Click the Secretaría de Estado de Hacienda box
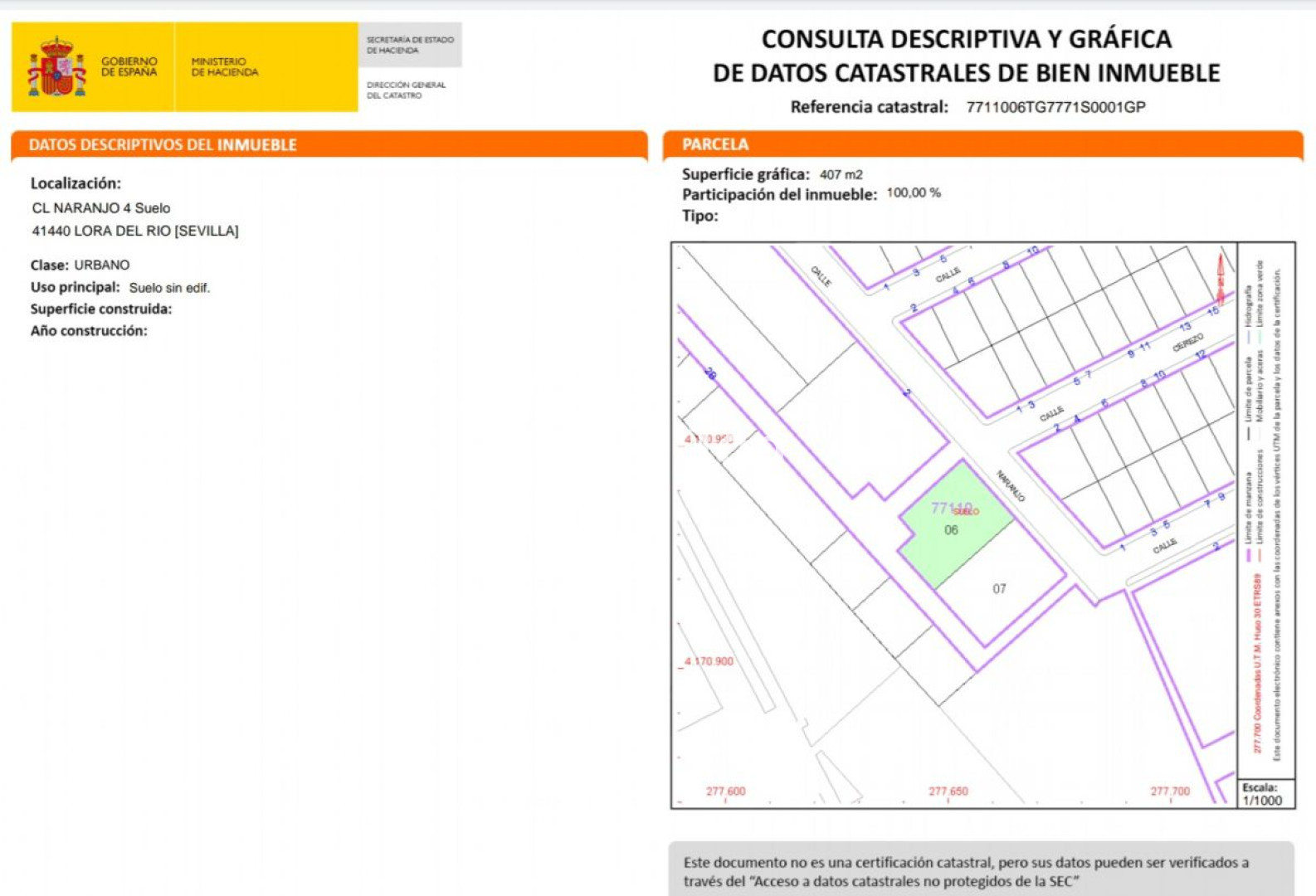The image size is (1316, 896). 410,45
